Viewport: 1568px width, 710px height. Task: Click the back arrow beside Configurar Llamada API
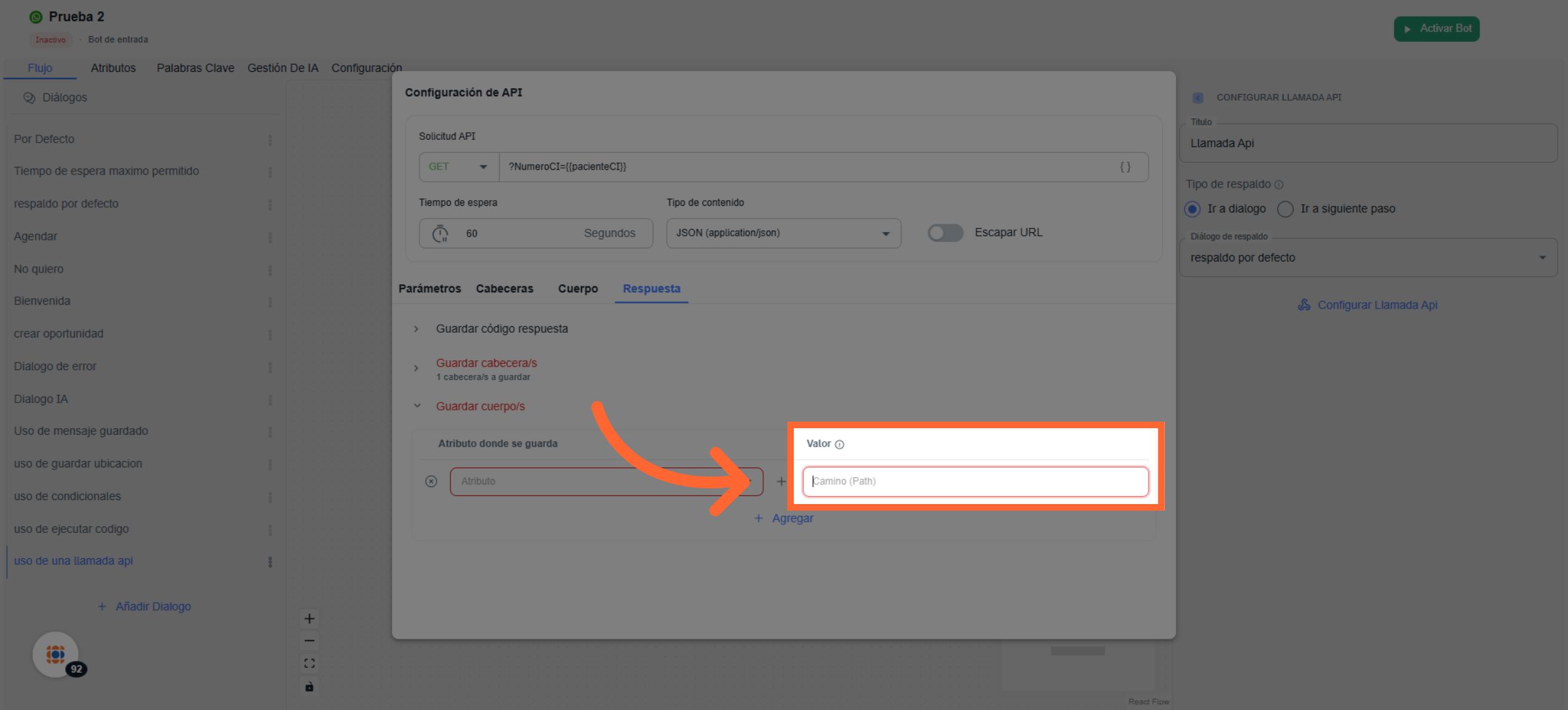1198,97
